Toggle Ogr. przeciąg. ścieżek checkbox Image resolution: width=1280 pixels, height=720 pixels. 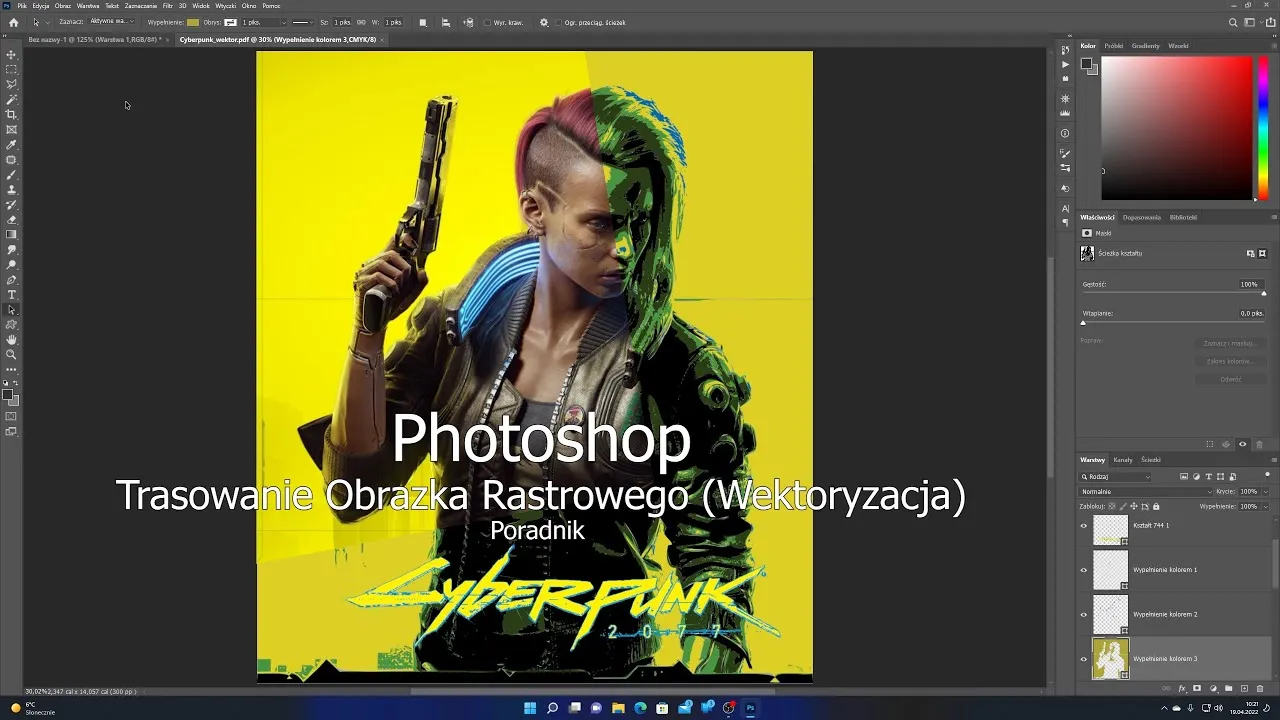pyautogui.click(x=558, y=22)
